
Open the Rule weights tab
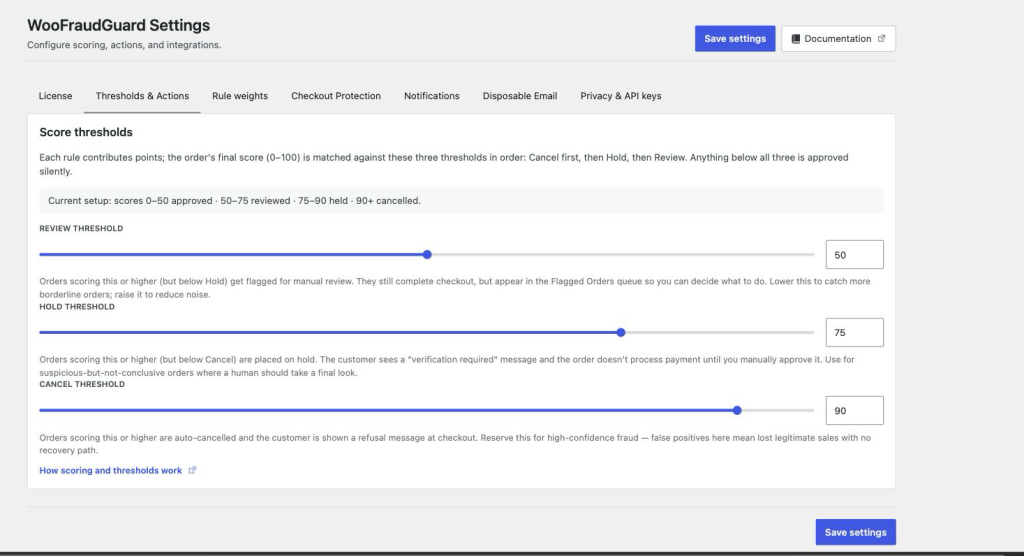240,96
